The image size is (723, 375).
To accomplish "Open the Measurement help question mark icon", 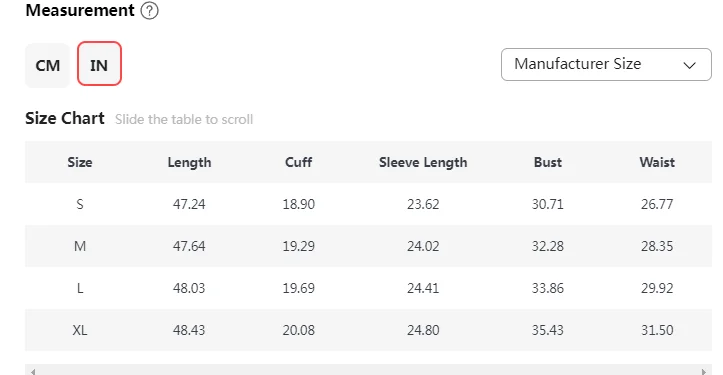I will click(x=149, y=10).
